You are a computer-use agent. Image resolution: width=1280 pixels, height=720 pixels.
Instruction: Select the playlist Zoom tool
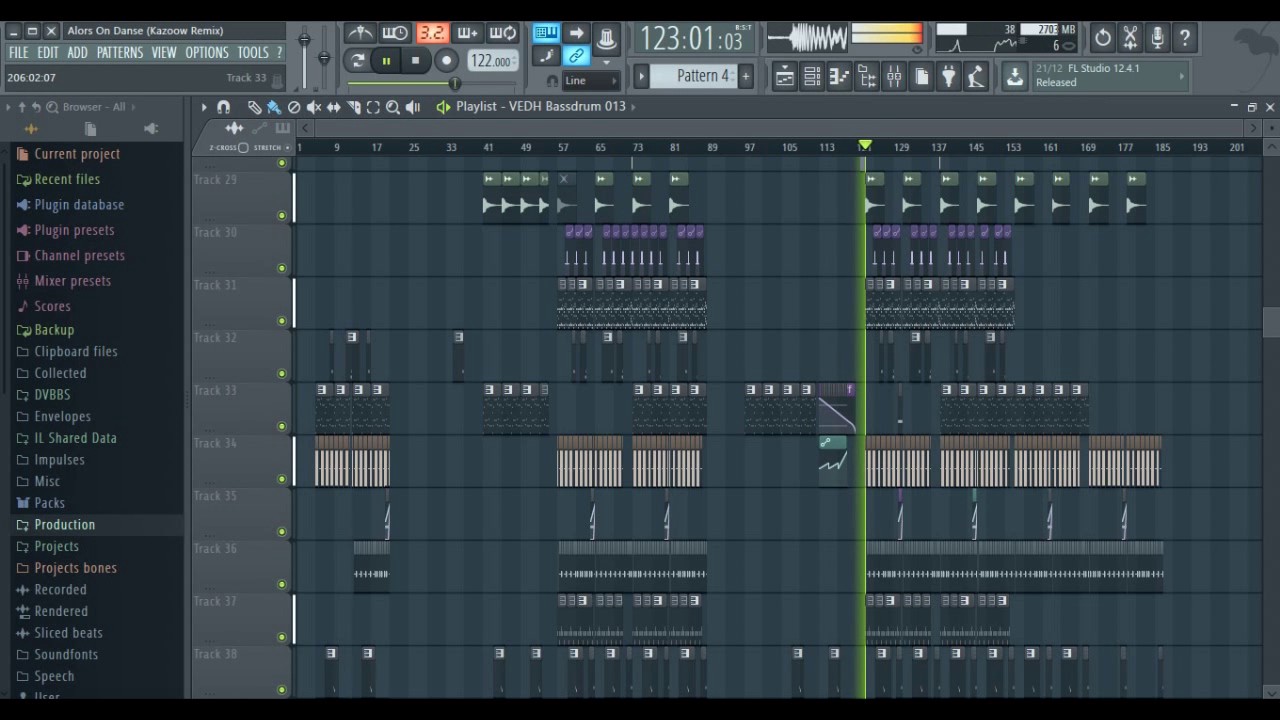click(393, 107)
